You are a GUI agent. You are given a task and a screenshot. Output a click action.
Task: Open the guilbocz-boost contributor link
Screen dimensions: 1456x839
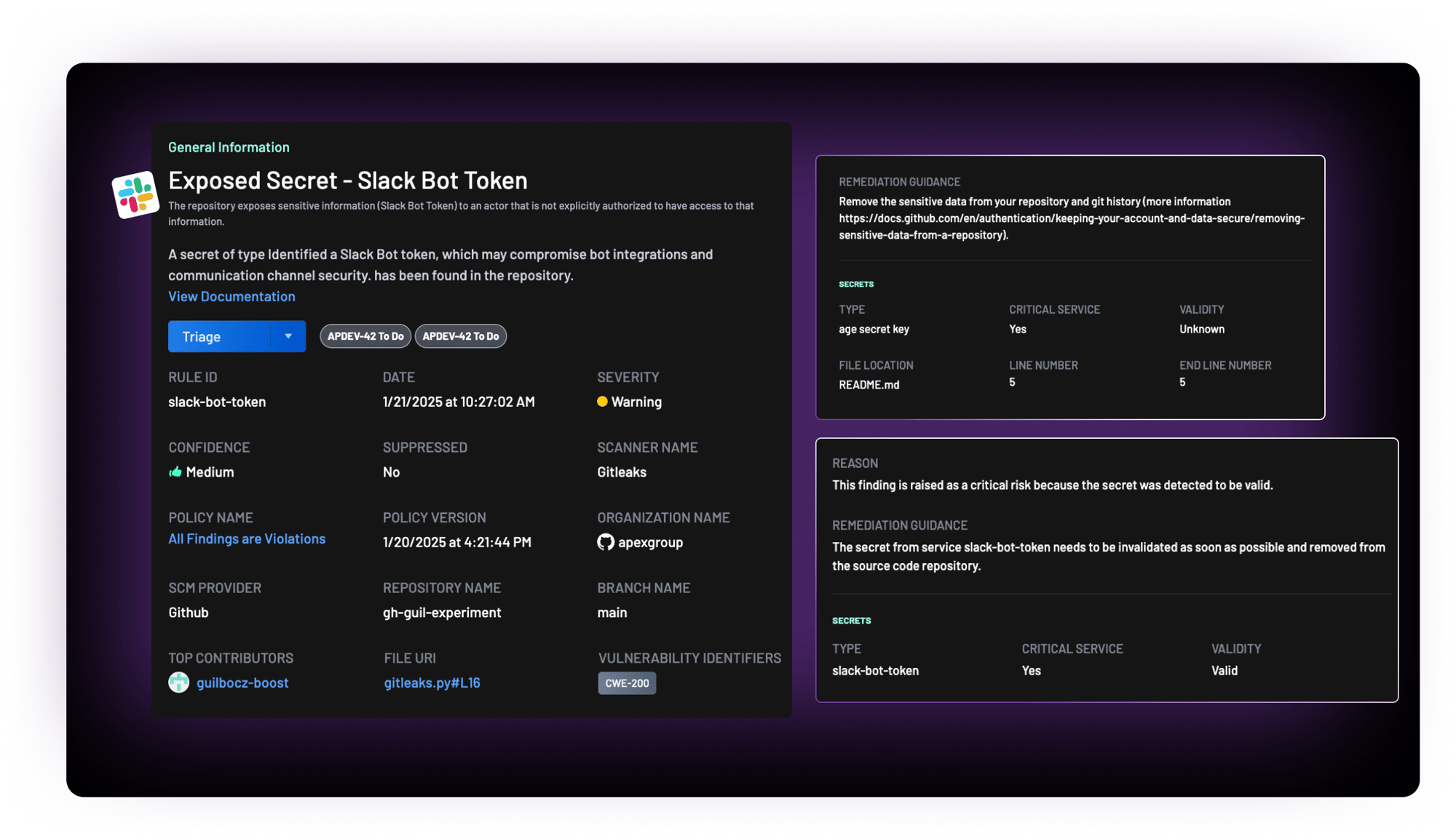(242, 683)
